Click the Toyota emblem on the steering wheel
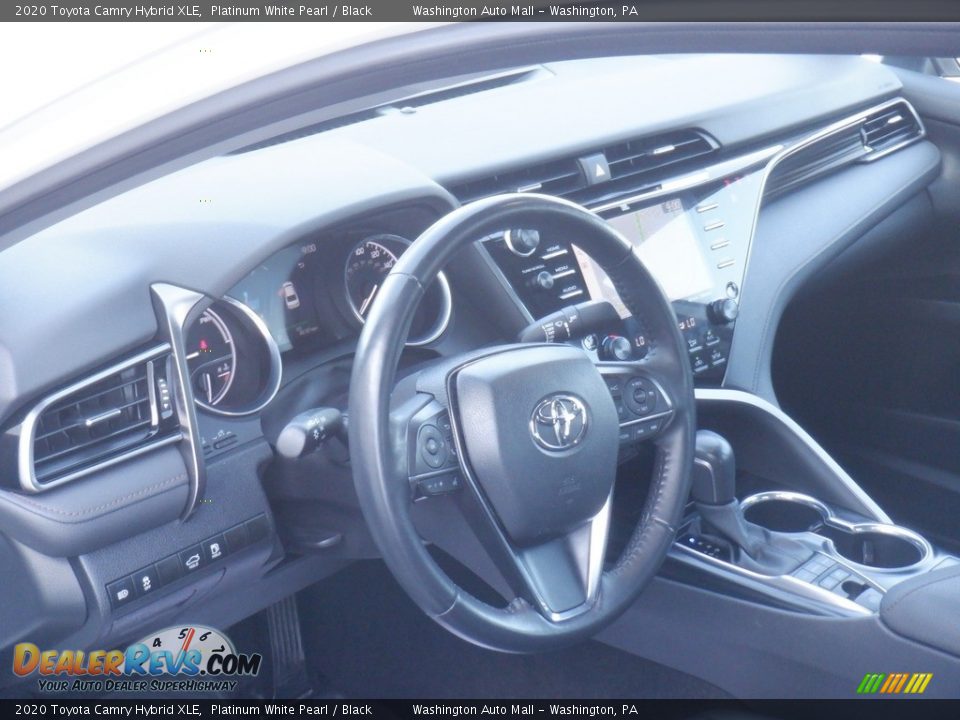Screen dimensions: 960x720 click(558, 422)
